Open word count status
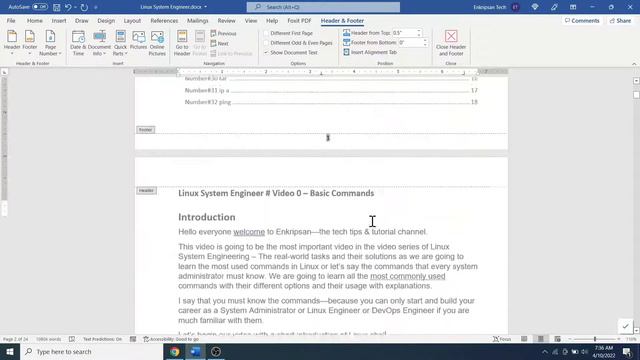Image resolution: width=640 pixels, height=360 pixels. [49, 339]
